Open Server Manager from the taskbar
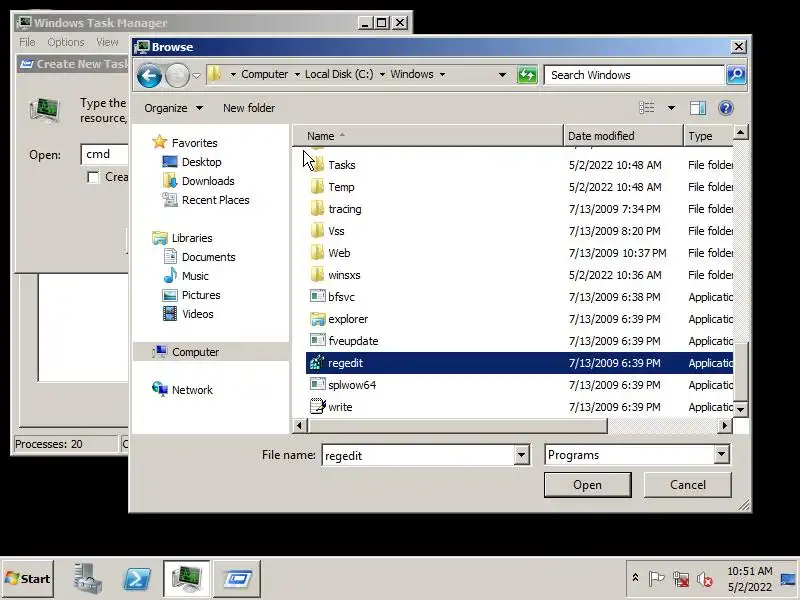Viewport: 800px width, 600px height. pyautogui.click(x=87, y=579)
